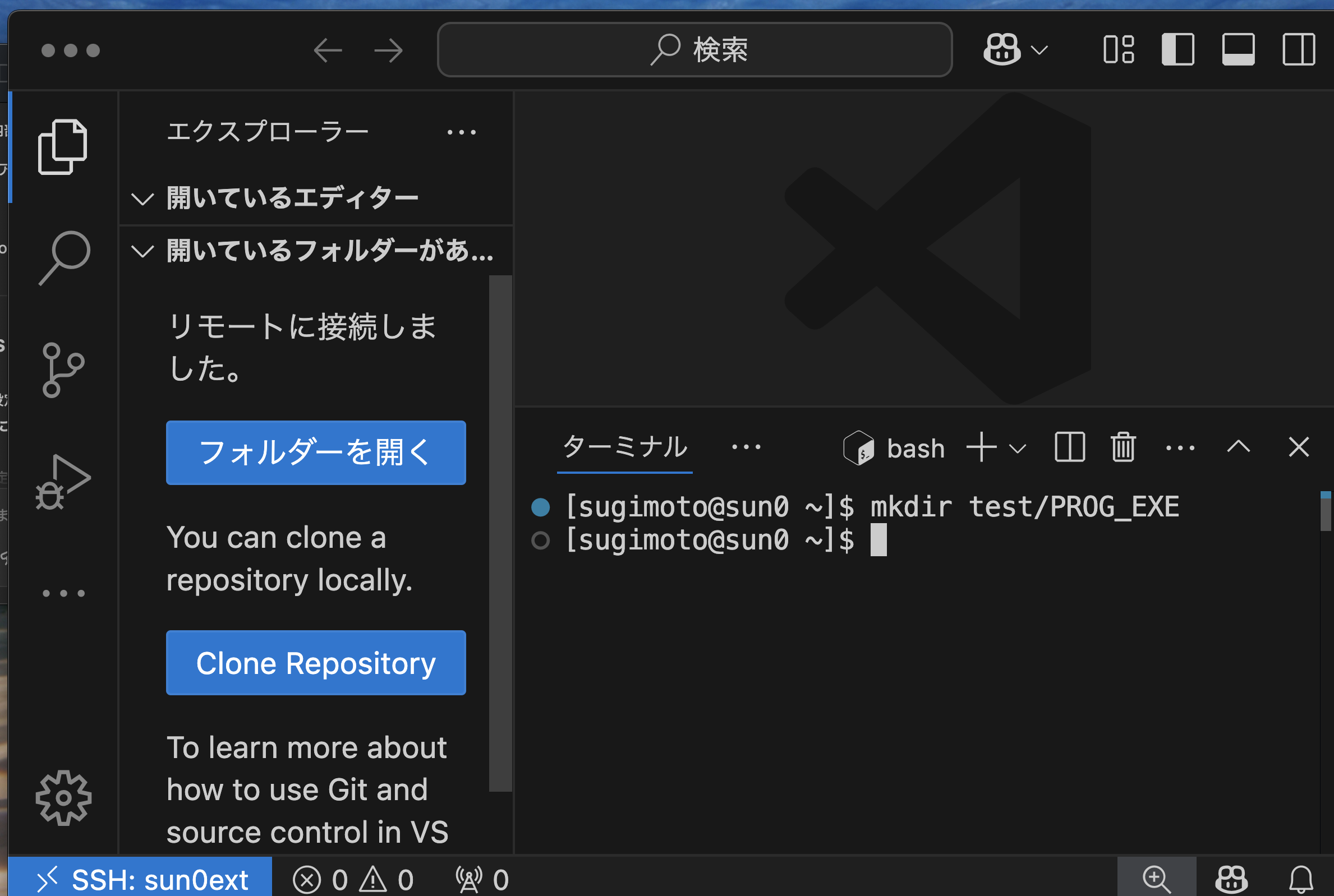Go back with the left arrow
Image resolution: width=1334 pixels, height=896 pixels.
(x=328, y=50)
